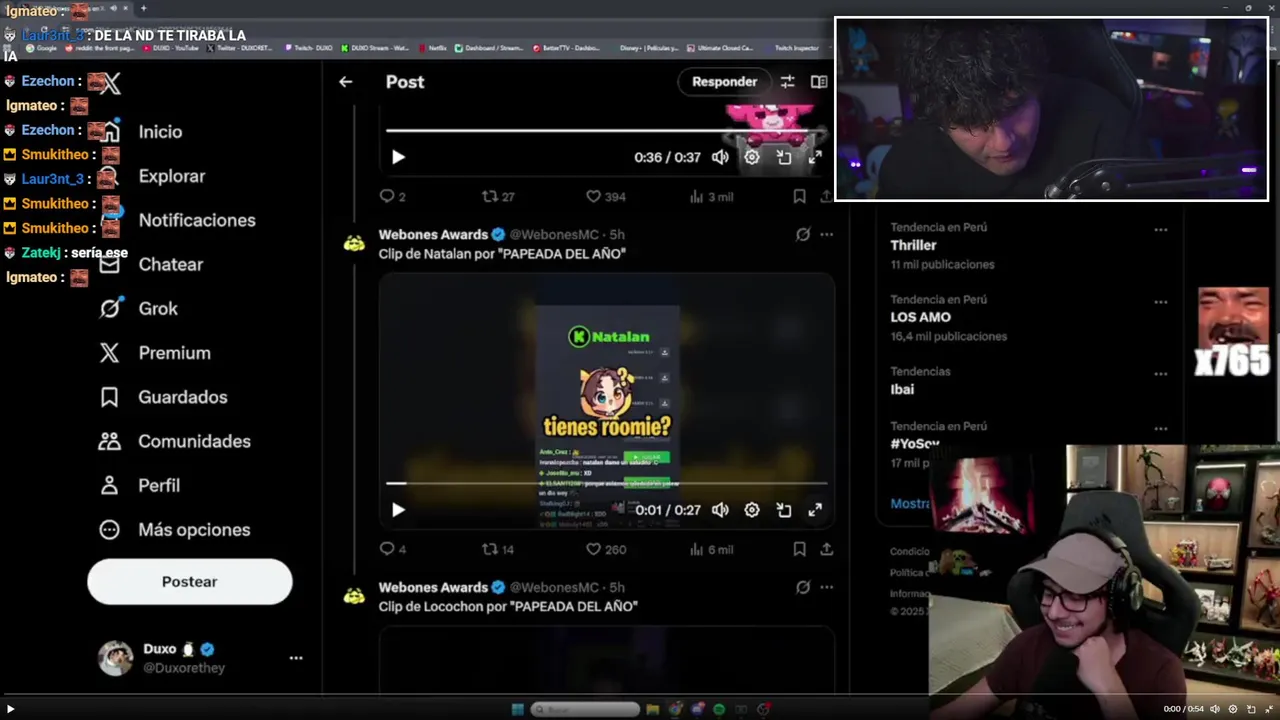Open settings gear on Natalan clip
1280x720 pixels.
tap(752, 510)
